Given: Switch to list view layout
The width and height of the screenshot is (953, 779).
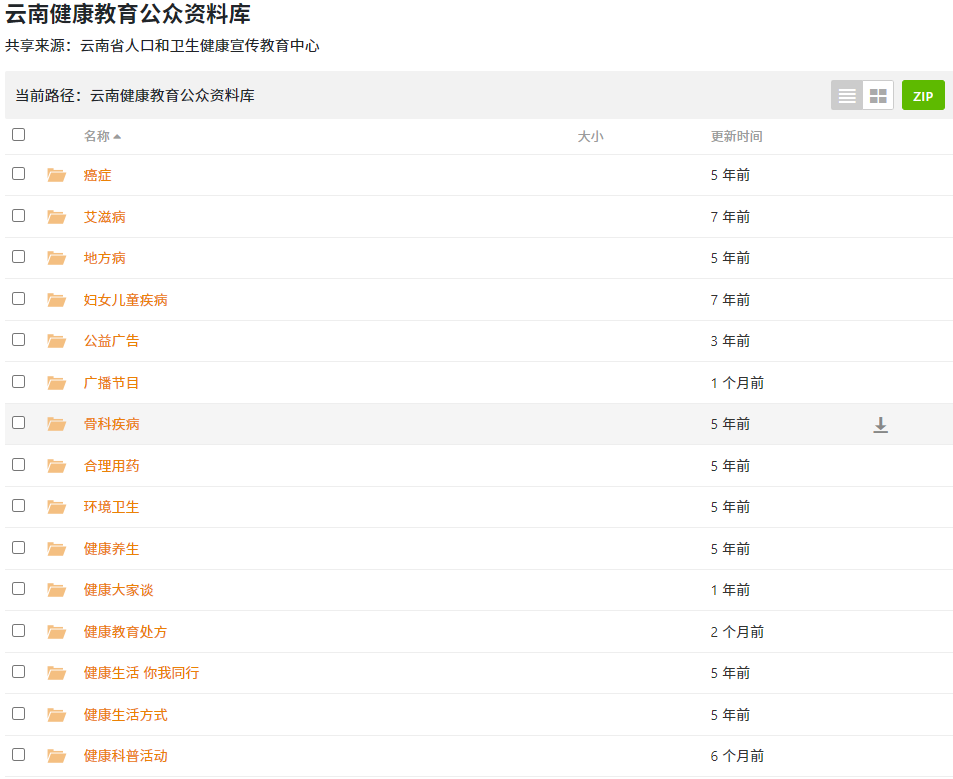Looking at the screenshot, I should pos(847,96).
